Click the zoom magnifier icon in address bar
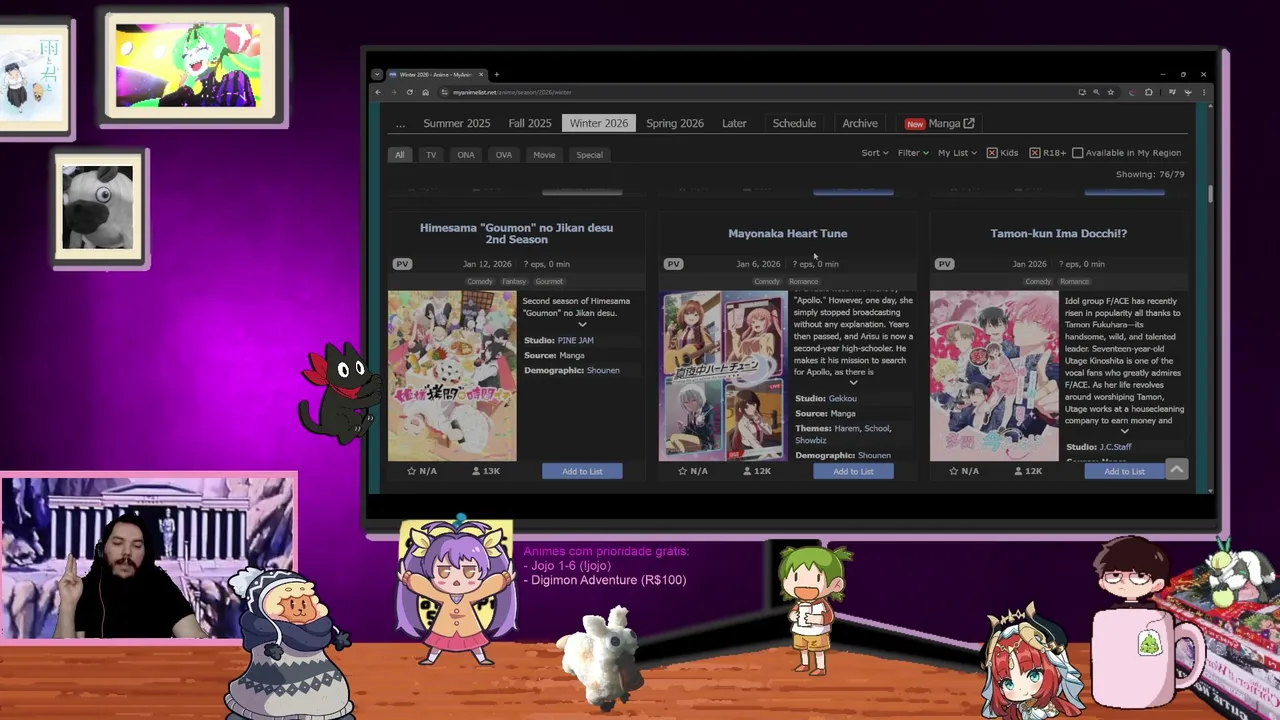The width and height of the screenshot is (1280, 720). tap(1096, 92)
